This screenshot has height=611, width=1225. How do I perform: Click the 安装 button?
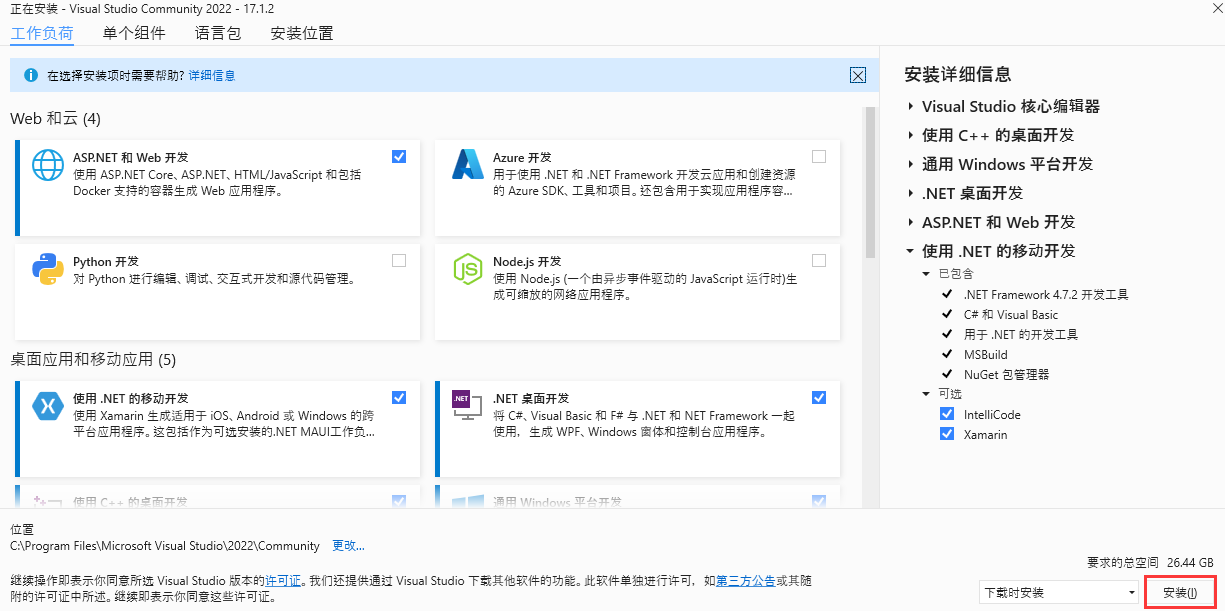(x=1181, y=592)
